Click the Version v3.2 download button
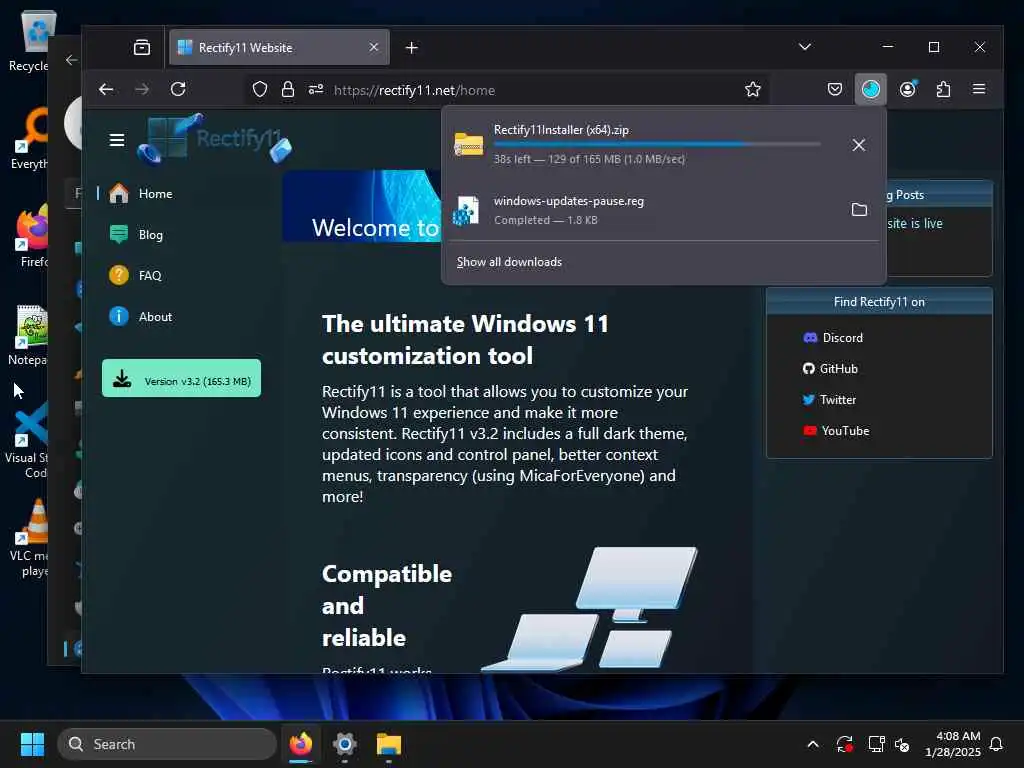1024x768 pixels. 182,378
